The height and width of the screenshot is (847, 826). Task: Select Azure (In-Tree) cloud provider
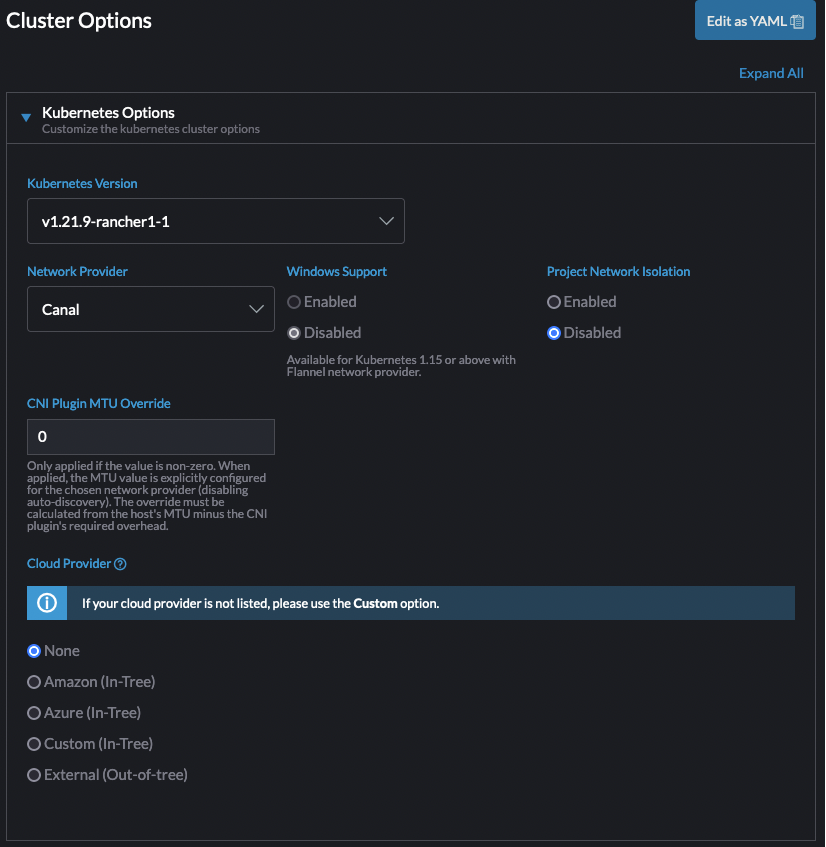tap(33, 712)
